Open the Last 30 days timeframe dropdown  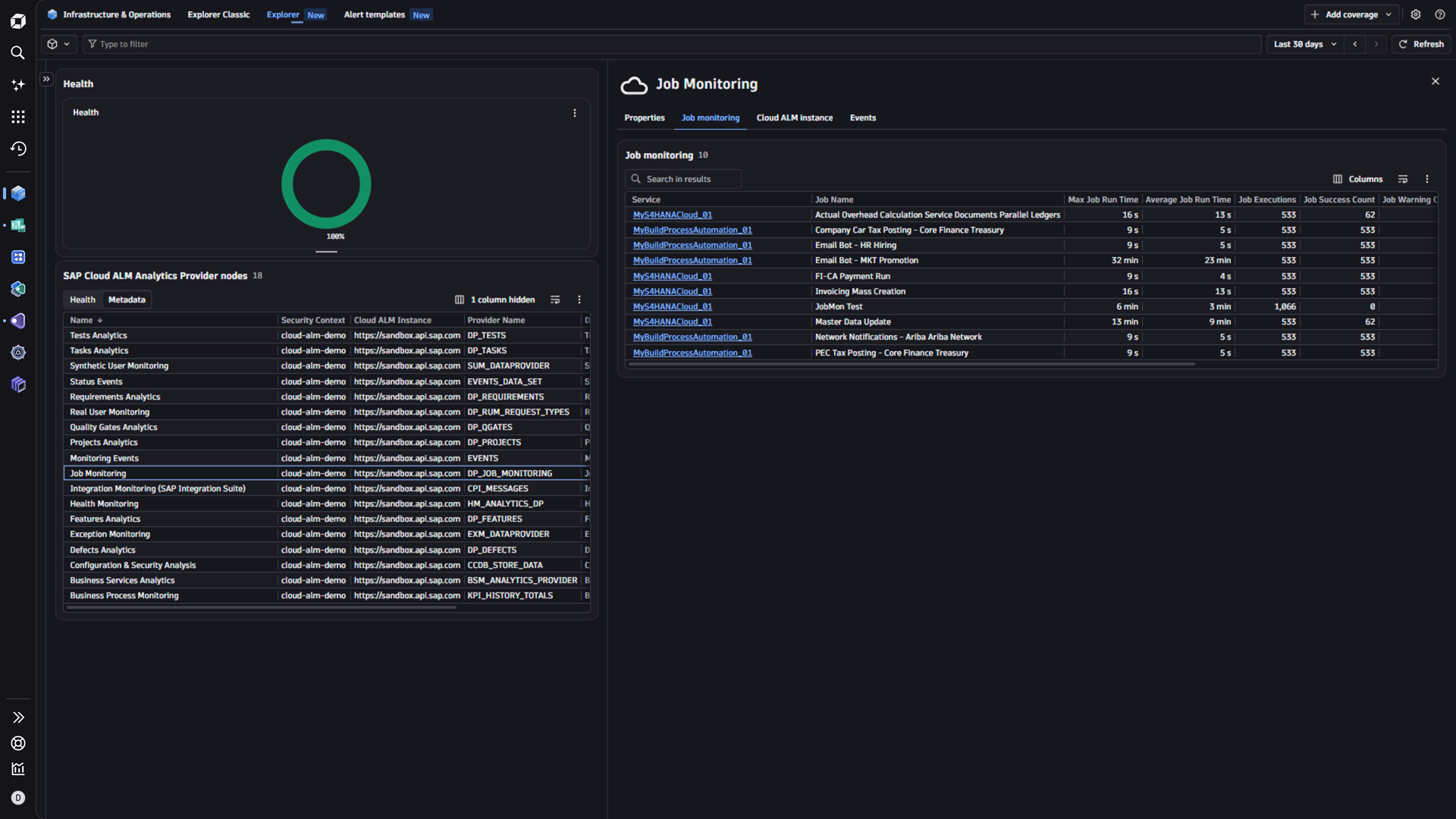click(1305, 44)
